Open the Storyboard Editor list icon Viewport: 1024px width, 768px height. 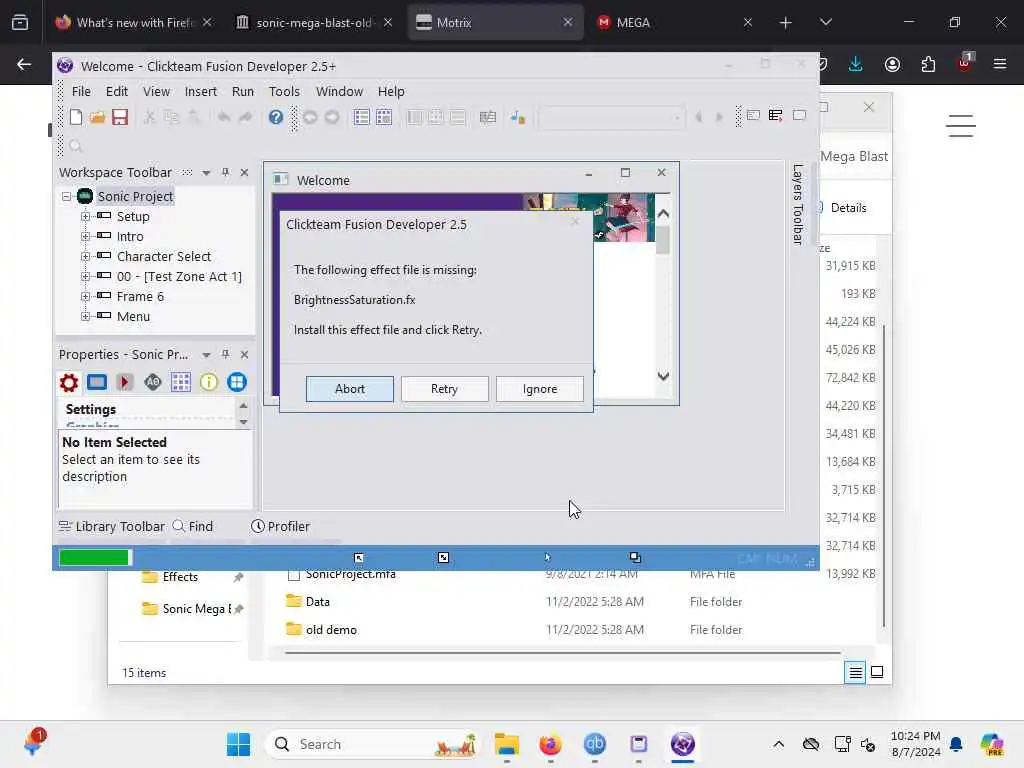pos(361,117)
